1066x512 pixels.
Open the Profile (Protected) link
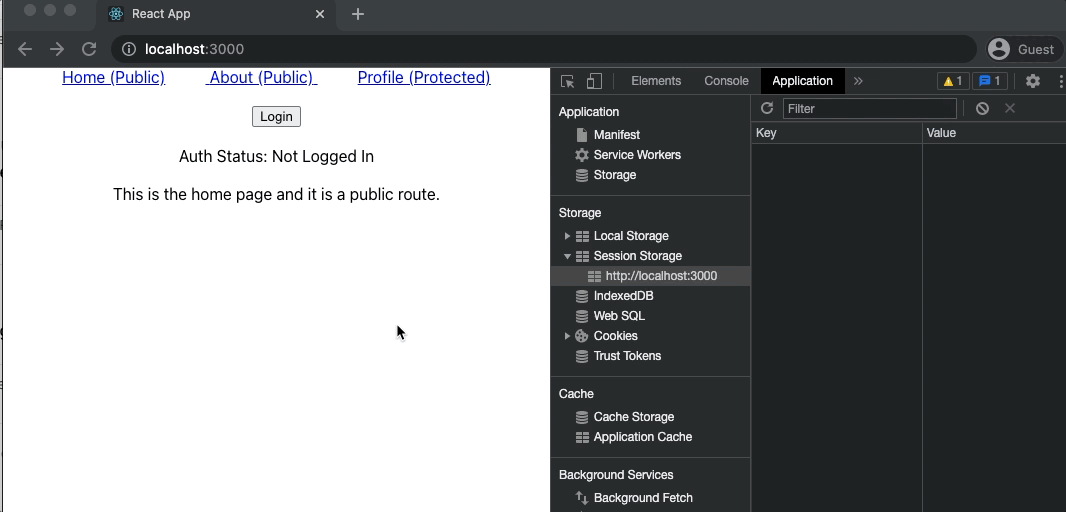424,78
